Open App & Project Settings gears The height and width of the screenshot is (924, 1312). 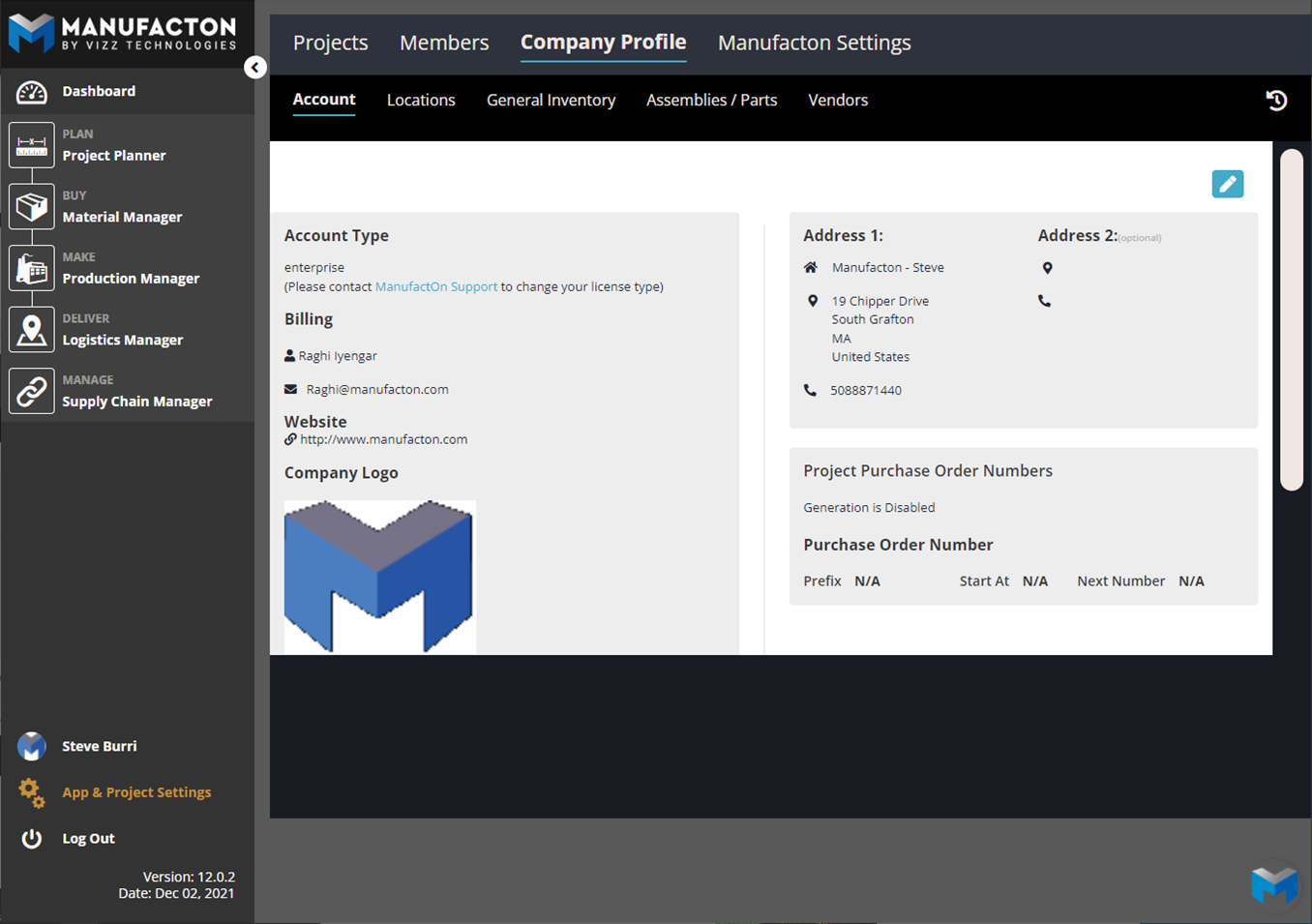[x=32, y=792]
